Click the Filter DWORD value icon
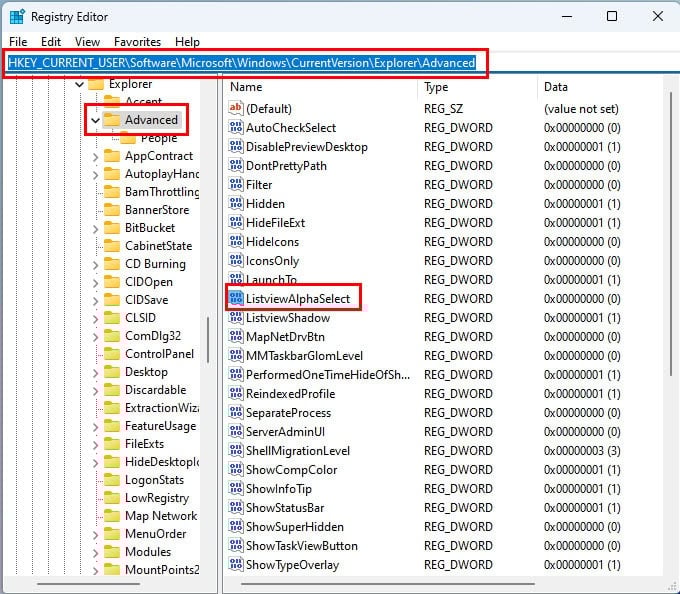Screen dimensions: 680x594 [236, 184]
